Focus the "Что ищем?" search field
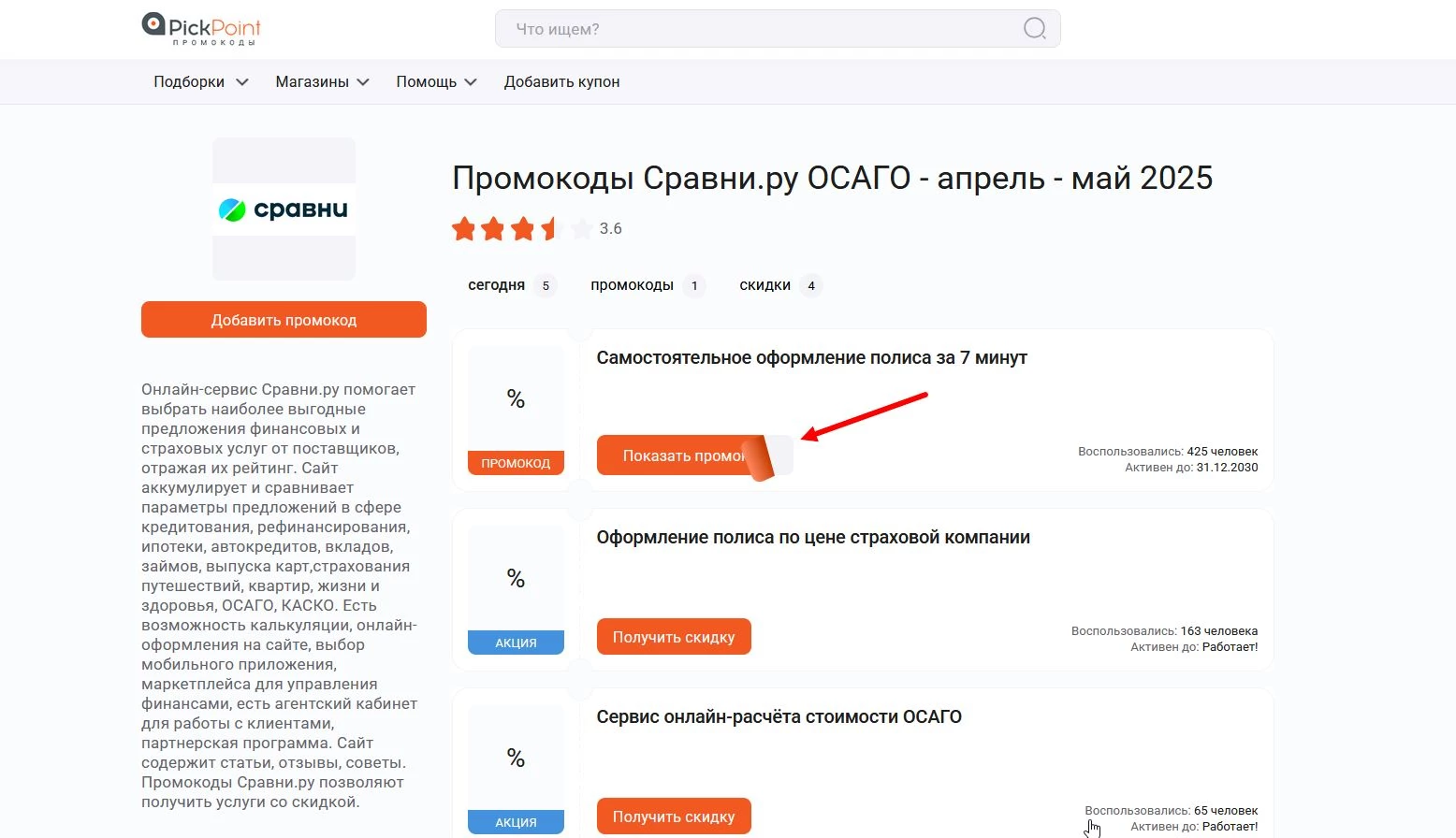1456x838 pixels. 777,29
